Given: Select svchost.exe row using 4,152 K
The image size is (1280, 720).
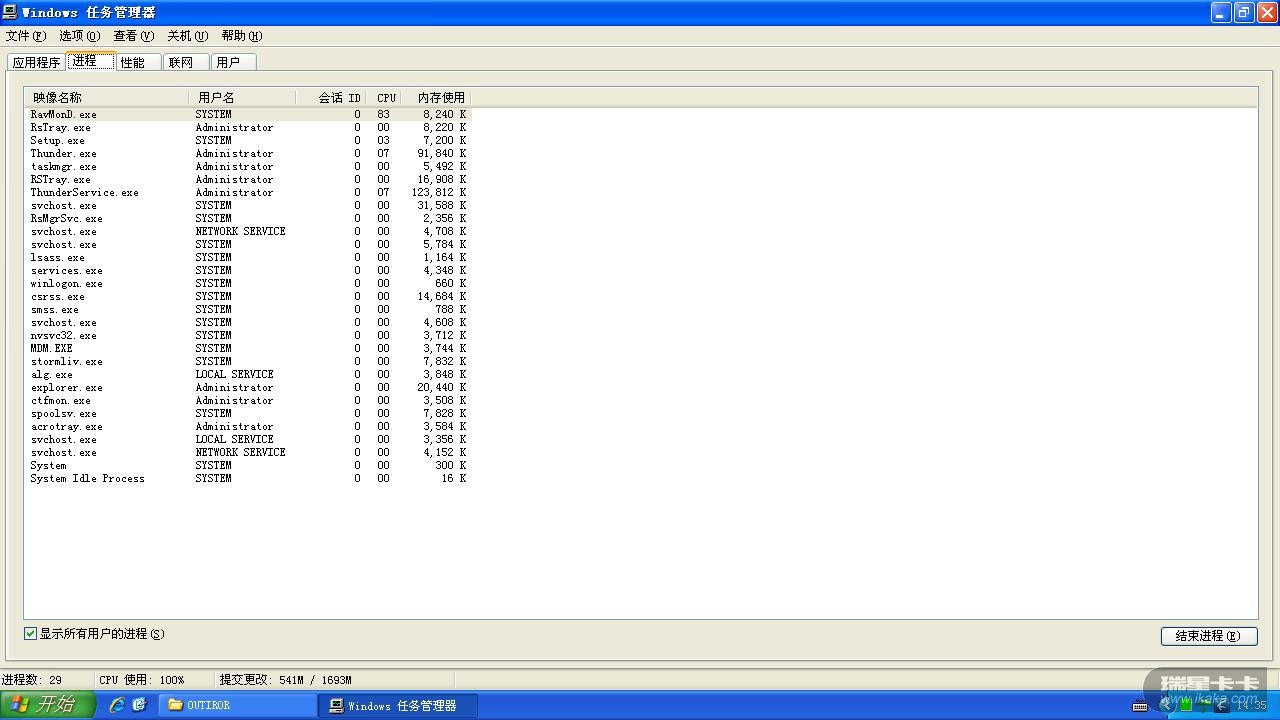Looking at the screenshot, I should pyautogui.click(x=248, y=453).
